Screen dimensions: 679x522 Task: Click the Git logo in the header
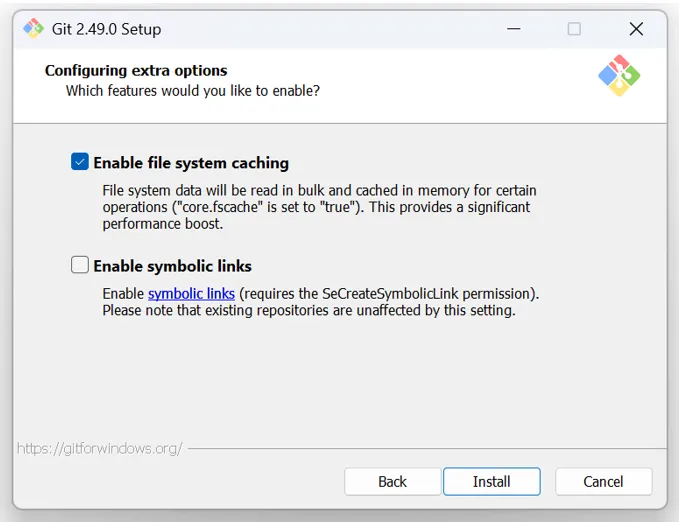[x=619, y=76]
